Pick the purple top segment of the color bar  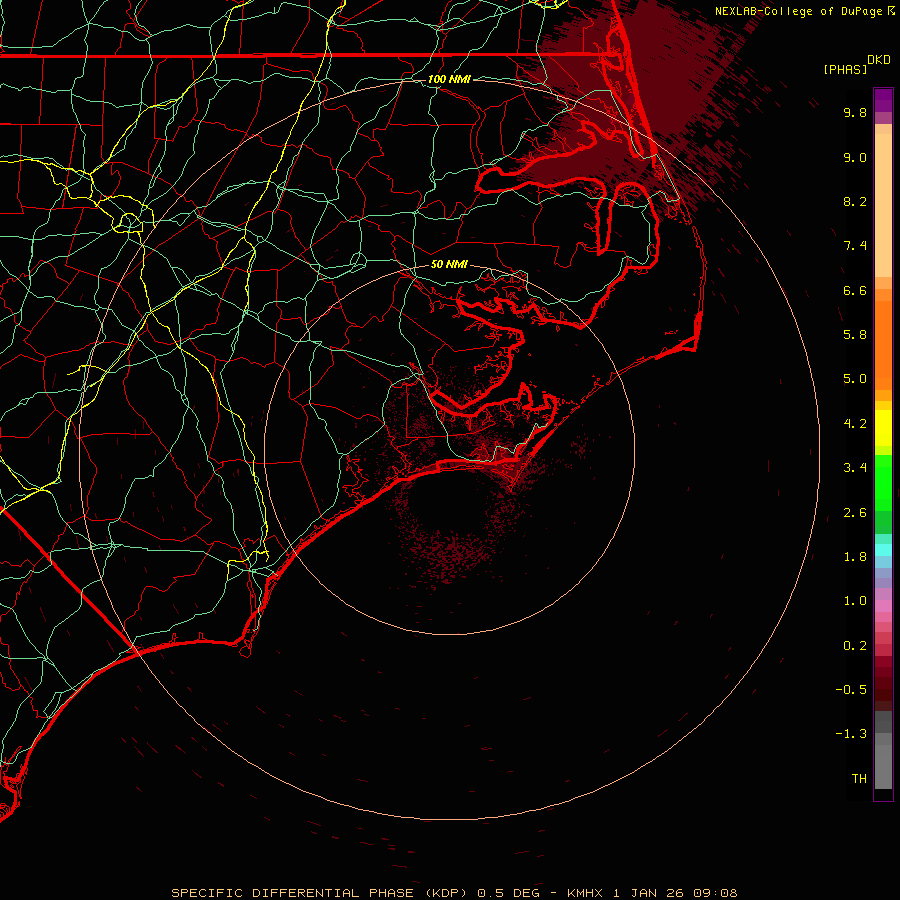(883, 100)
